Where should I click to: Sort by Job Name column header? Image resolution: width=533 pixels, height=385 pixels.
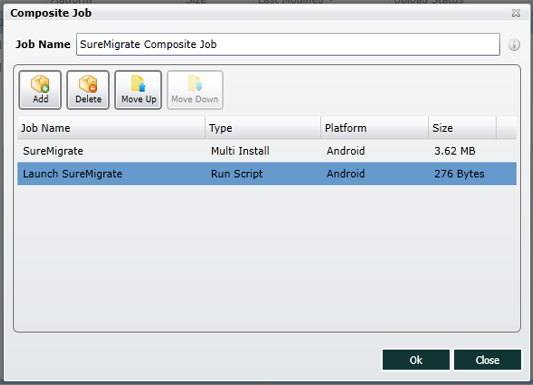pos(111,128)
